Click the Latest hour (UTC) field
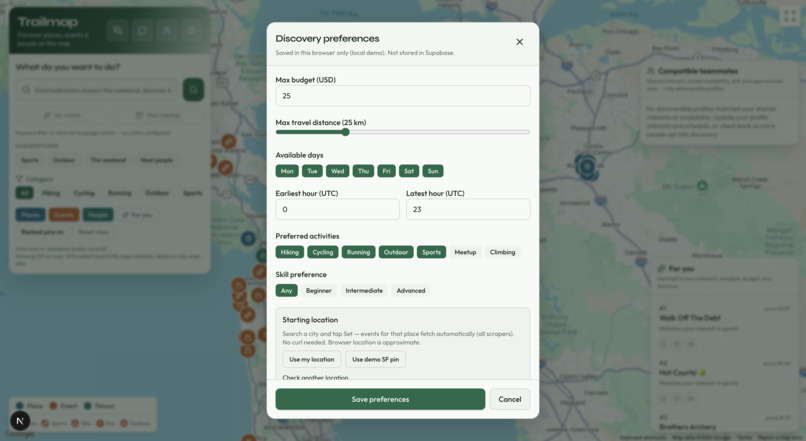Screen dimensions: 806x441 (x=468, y=209)
